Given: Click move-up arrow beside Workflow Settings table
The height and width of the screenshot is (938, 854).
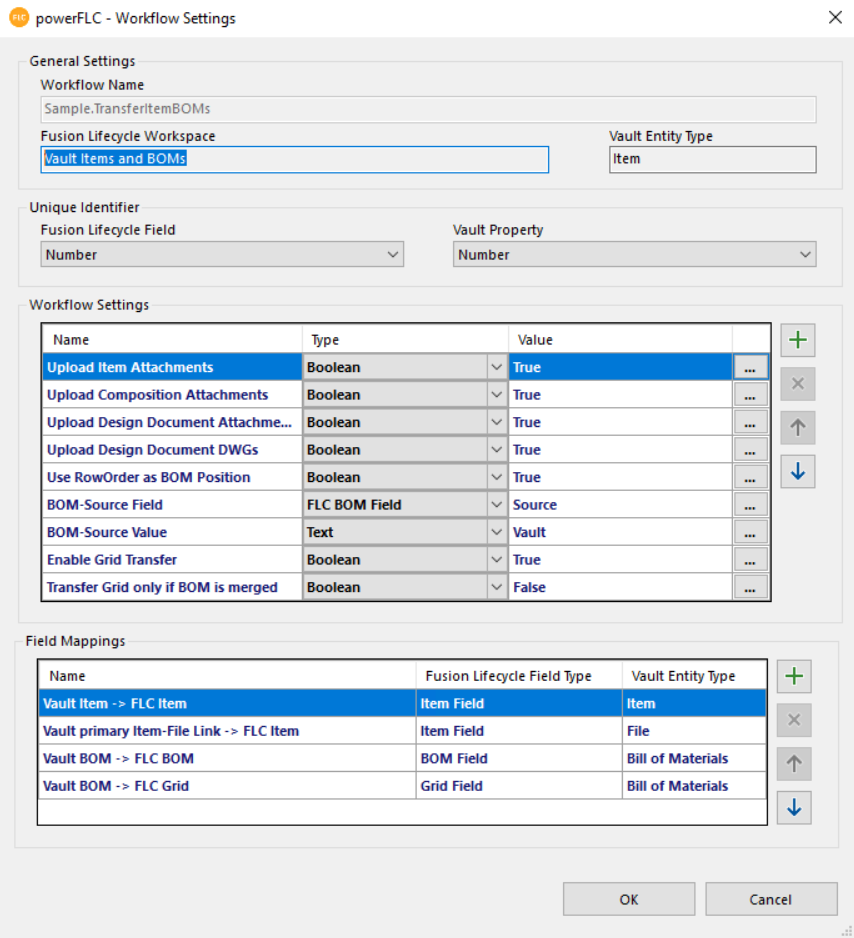Looking at the screenshot, I should pos(797,427).
